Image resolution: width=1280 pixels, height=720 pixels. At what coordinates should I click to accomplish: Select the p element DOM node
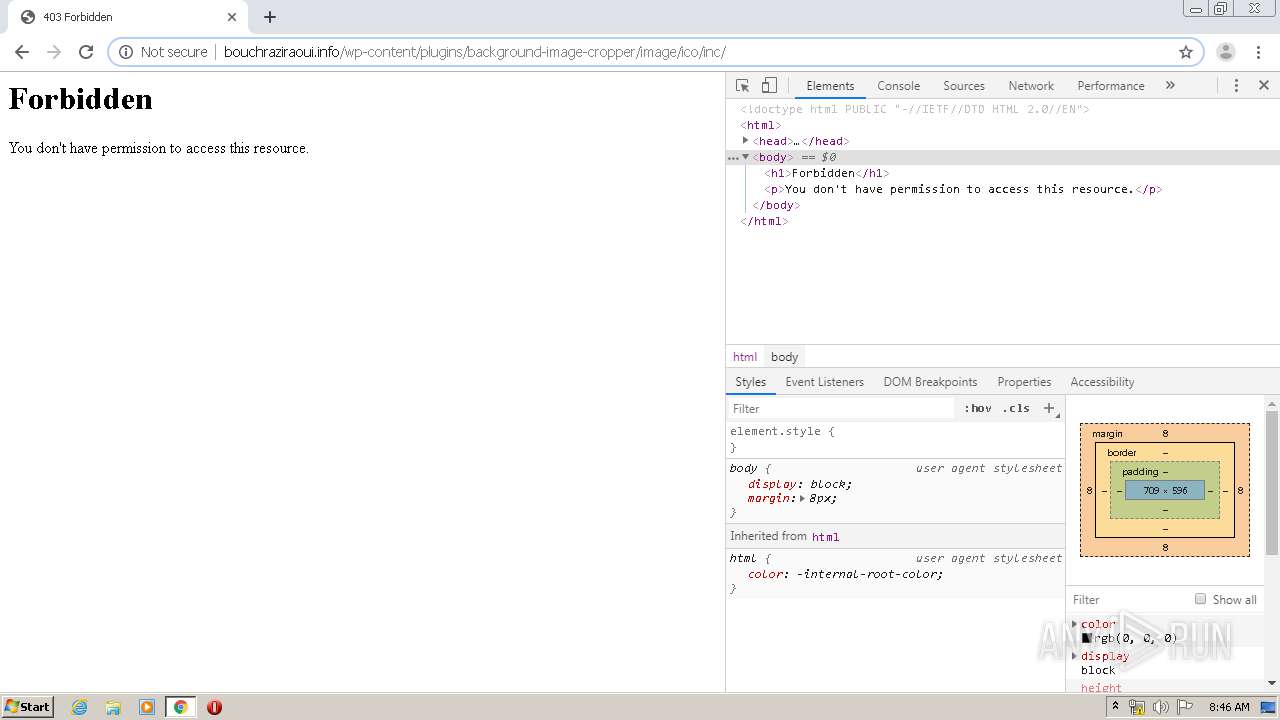tap(963, 189)
